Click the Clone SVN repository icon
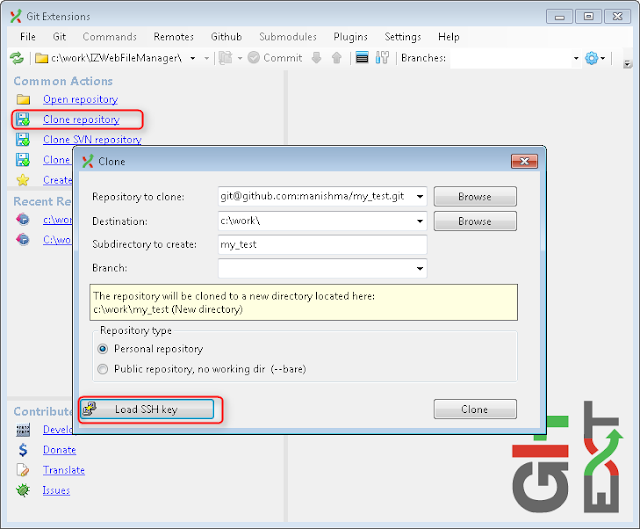640x529 pixels. point(23,139)
